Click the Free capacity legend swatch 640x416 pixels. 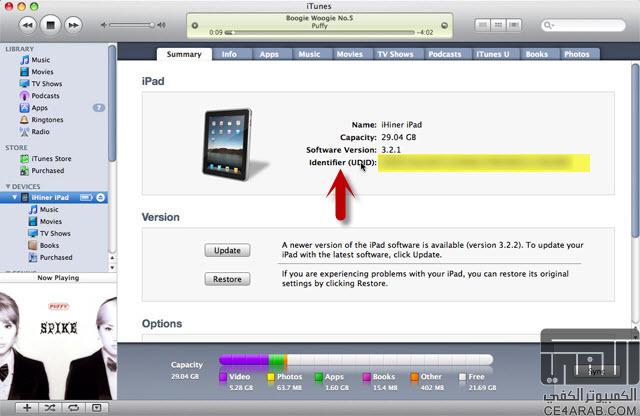pyautogui.click(x=462, y=377)
